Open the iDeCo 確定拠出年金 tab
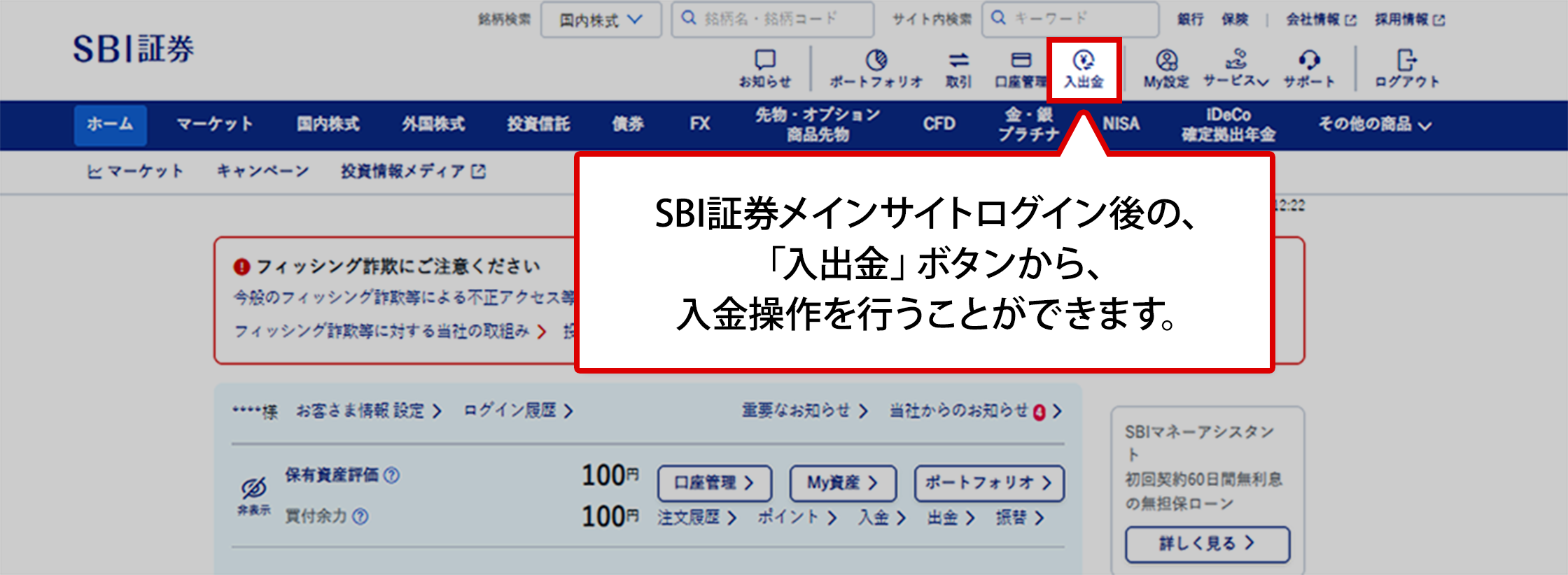Viewport: 1568px width, 575px height. point(1228,125)
